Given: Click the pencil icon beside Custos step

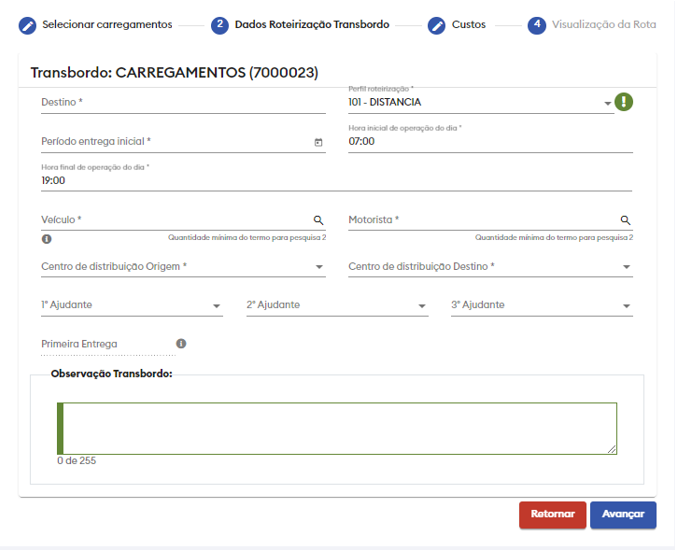Looking at the screenshot, I should (436, 25).
